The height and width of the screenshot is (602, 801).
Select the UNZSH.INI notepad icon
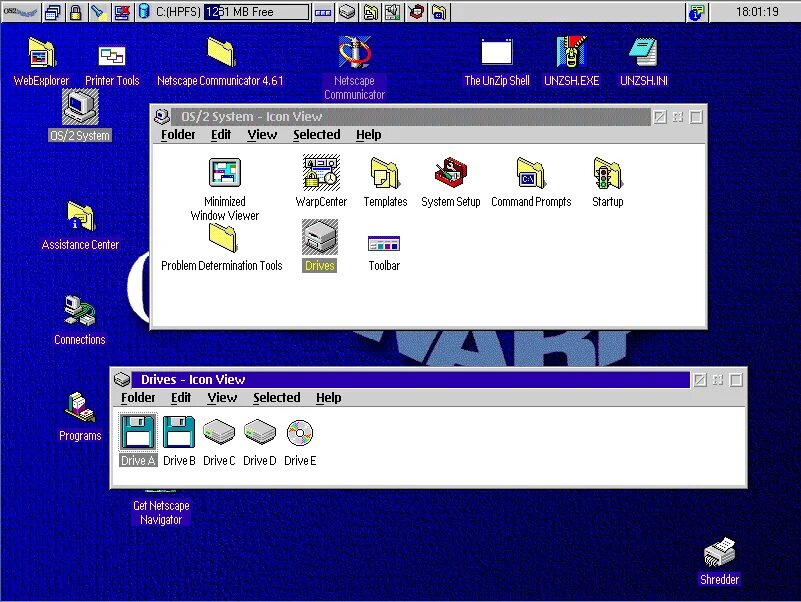click(x=644, y=61)
